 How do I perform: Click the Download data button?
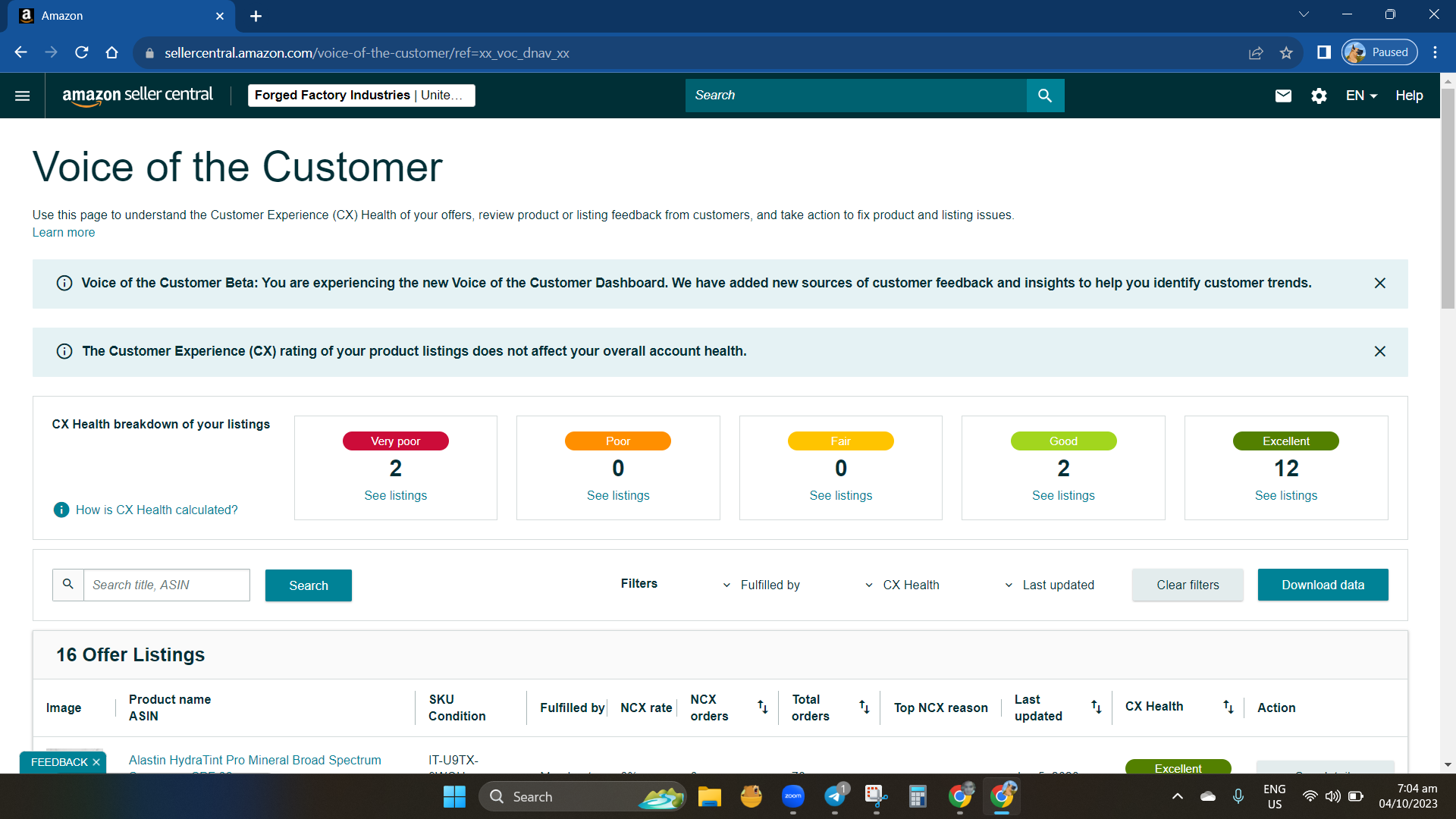tap(1323, 585)
